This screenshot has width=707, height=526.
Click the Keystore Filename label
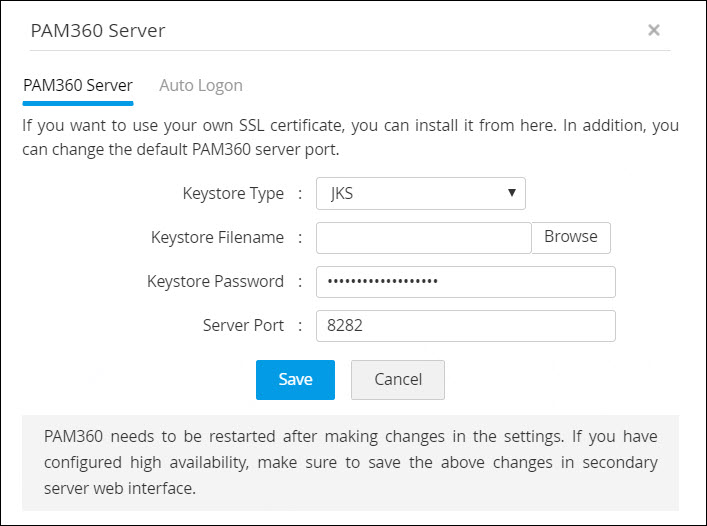[x=217, y=237]
